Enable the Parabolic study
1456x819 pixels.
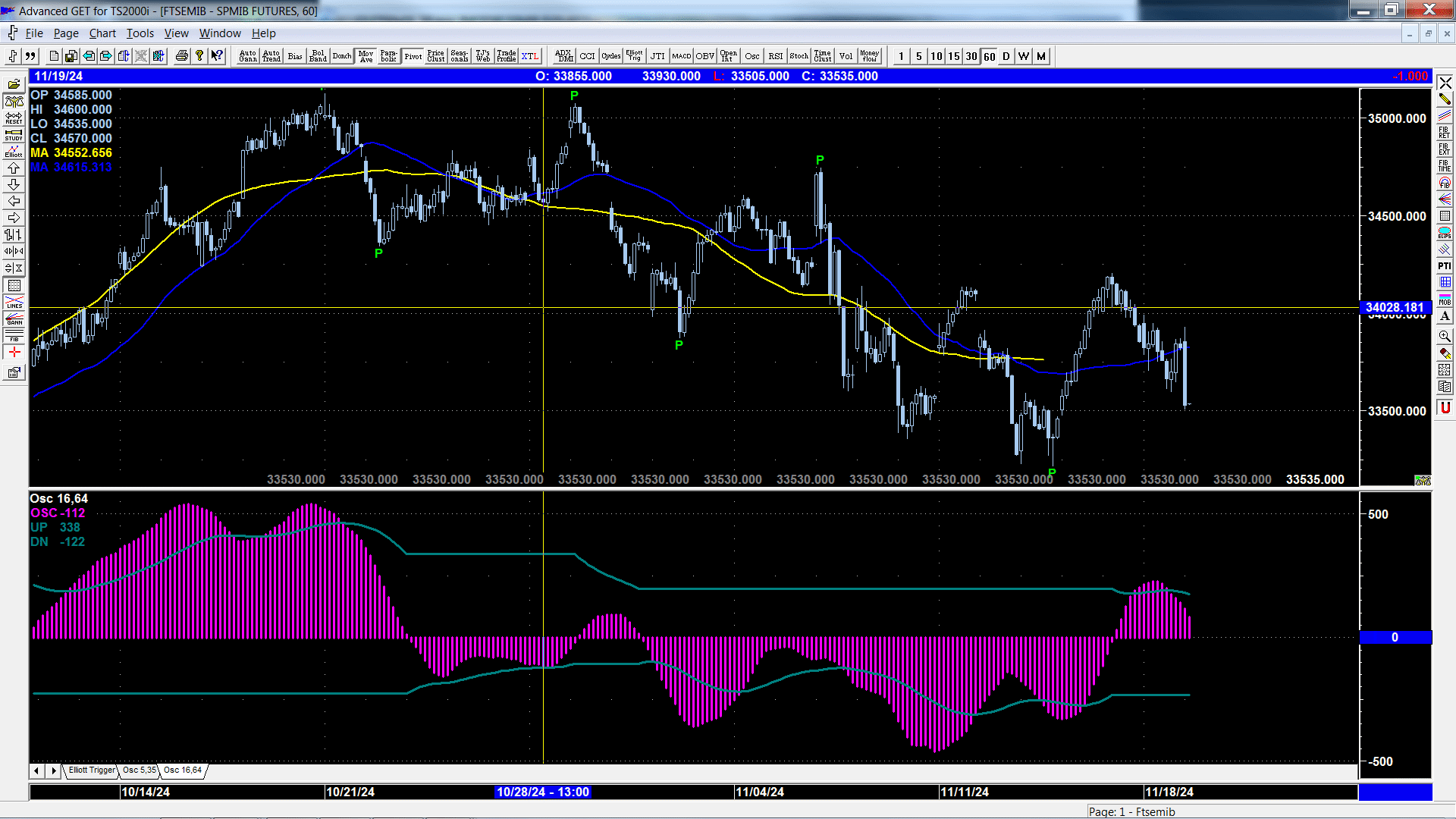(389, 56)
